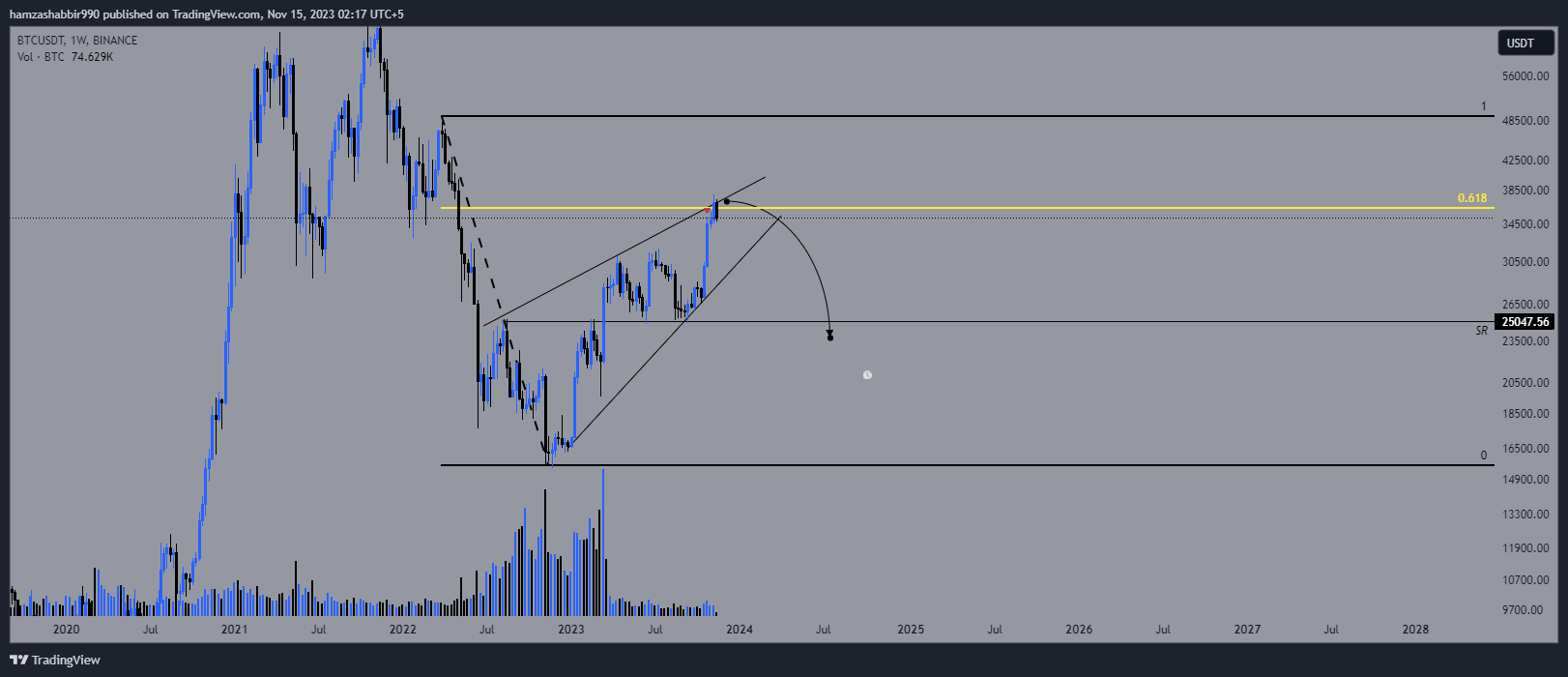Click the 38500.00 price axis label
This screenshot has height=677, width=1568.
(x=1525, y=191)
